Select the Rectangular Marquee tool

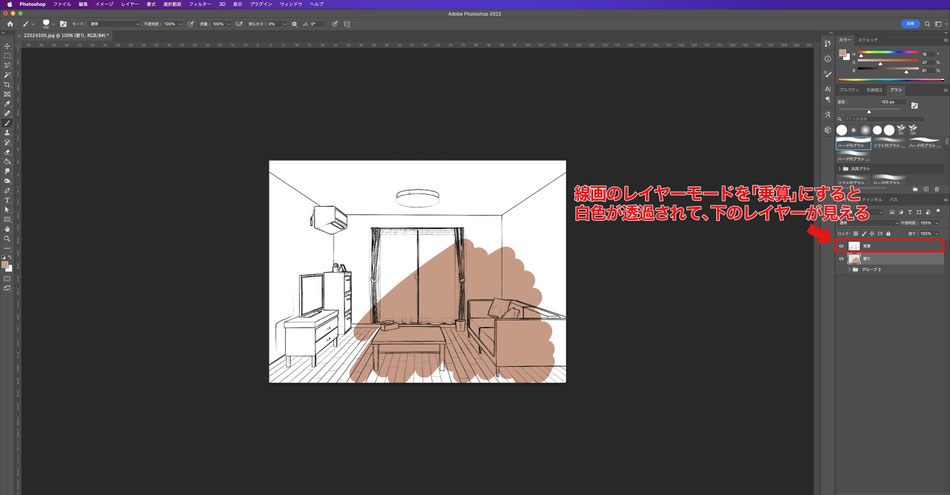[x=7, y=56]
